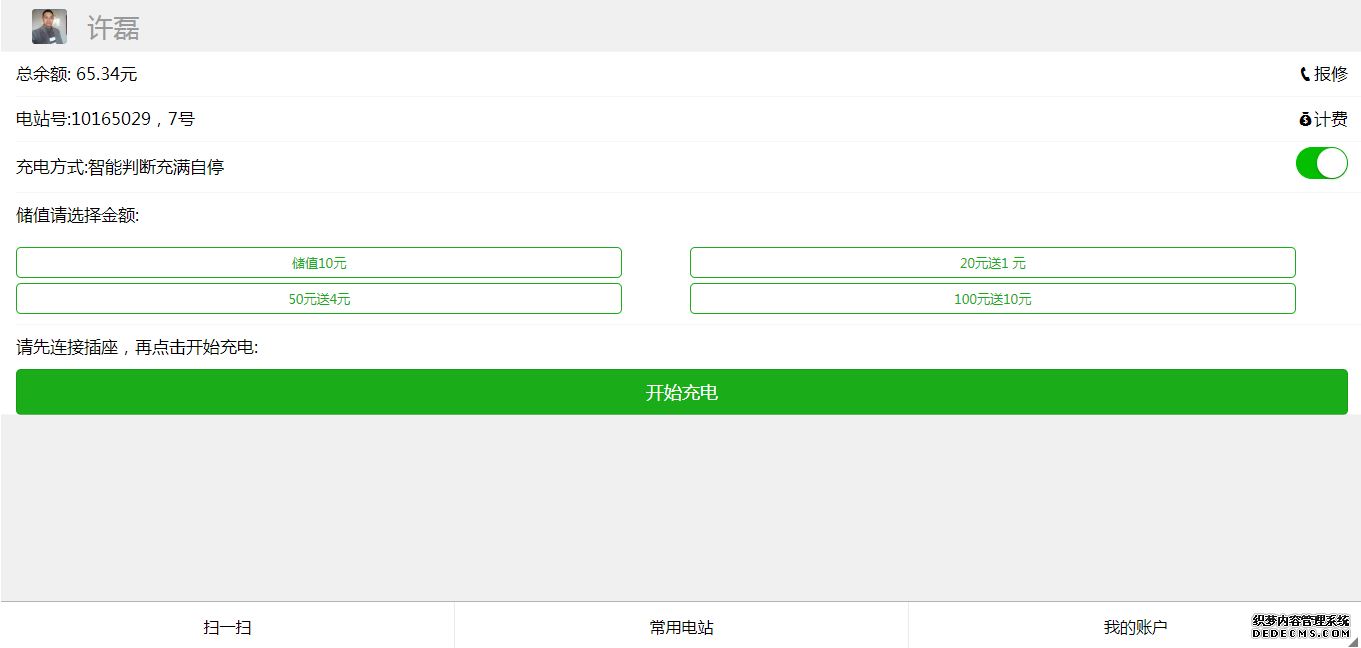Select the 储值10元 recharge option

[319, 263]
